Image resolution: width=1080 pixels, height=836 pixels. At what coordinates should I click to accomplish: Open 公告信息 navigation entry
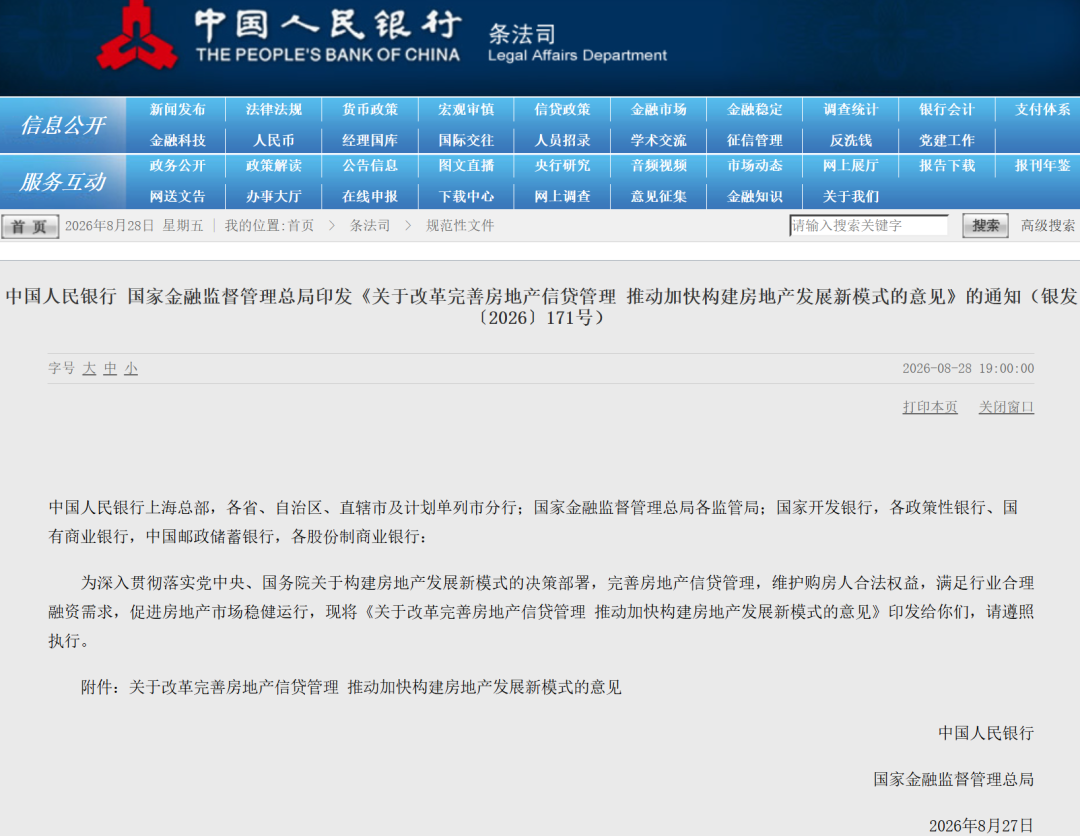coord(371,166)
